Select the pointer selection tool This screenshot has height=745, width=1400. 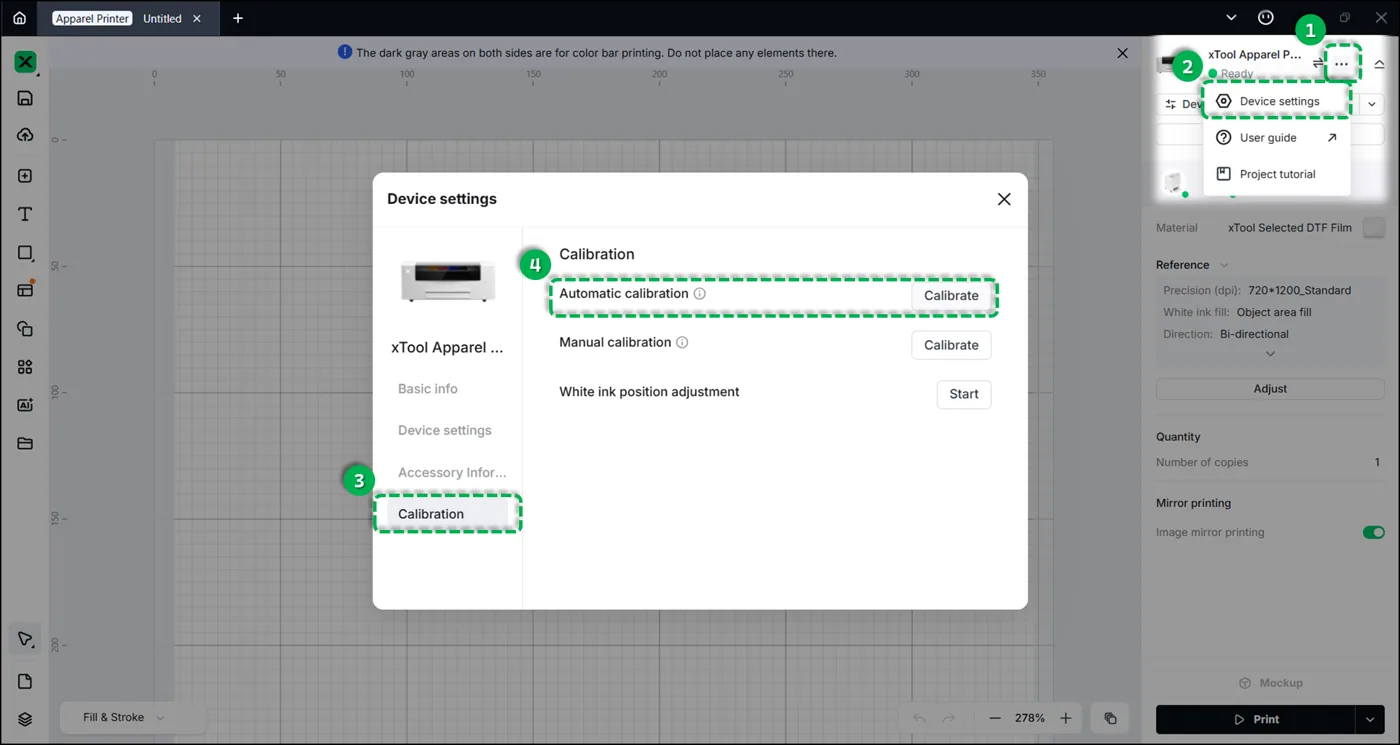point(25,639)
